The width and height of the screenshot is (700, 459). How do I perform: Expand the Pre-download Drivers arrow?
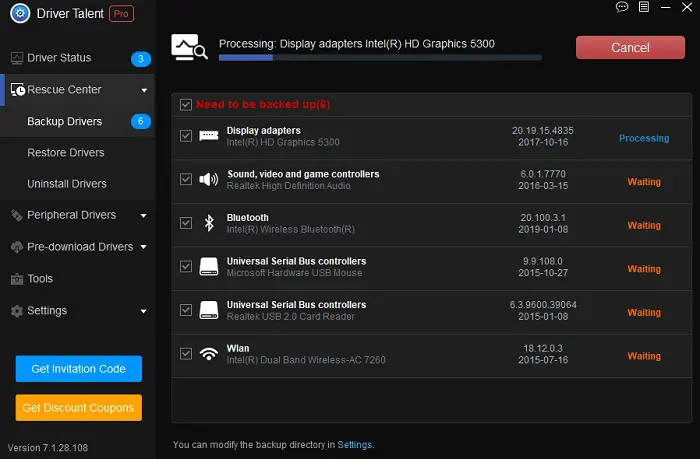[x=144, y=247]
